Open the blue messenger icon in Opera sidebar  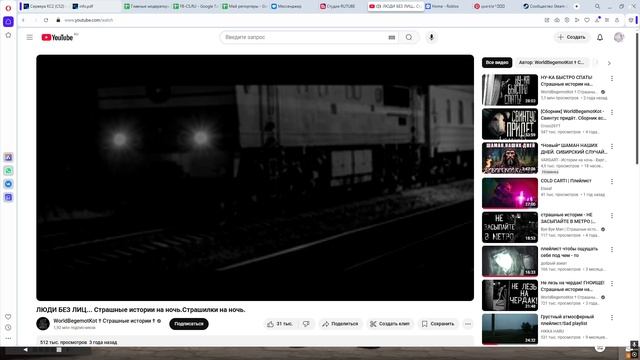click(x=8, y=184)
